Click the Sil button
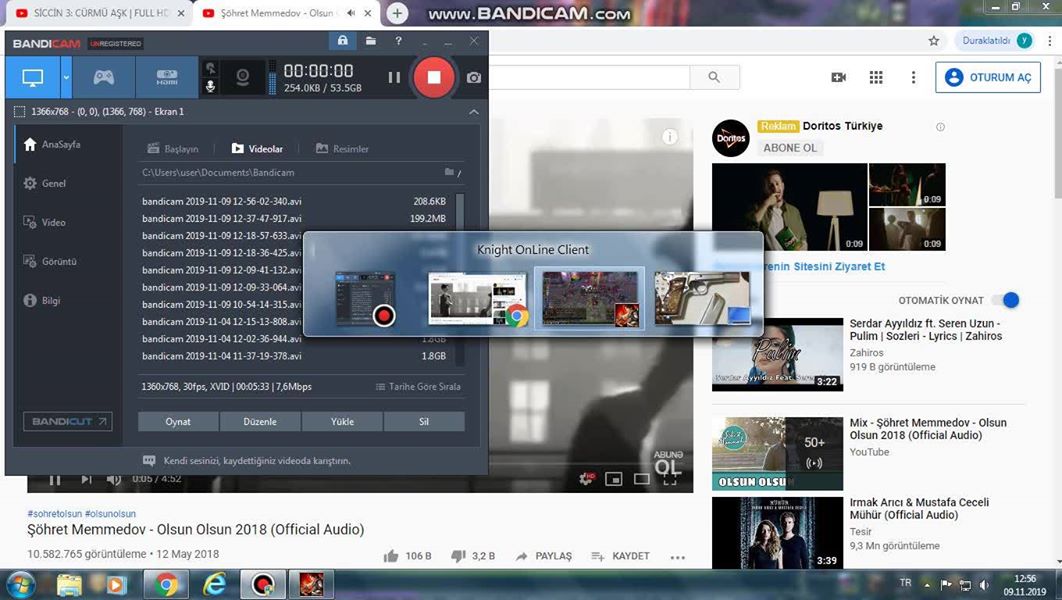The height and width of the screenshot is (600, 1062). click(x=424, y=421)
